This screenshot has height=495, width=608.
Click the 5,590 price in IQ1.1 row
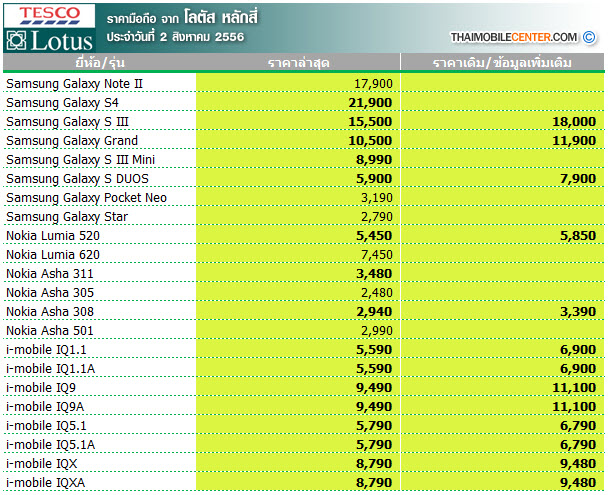point(374,350)
